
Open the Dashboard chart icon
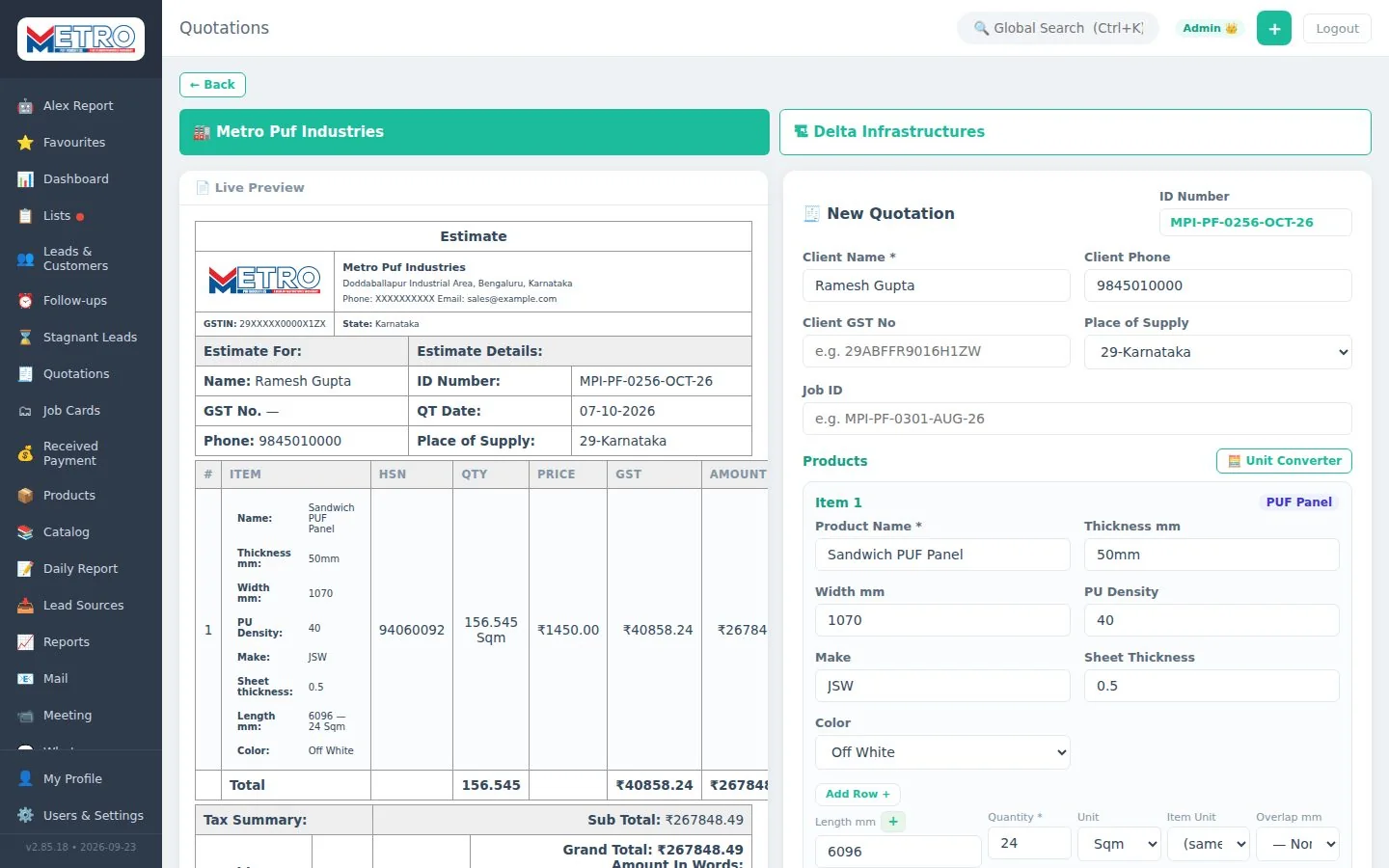tap(25, 179)
